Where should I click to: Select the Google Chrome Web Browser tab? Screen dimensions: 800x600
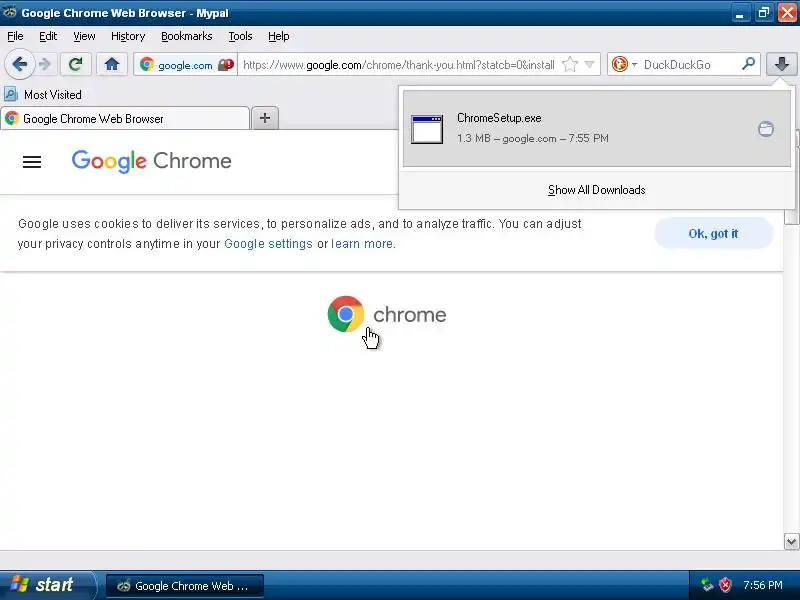click(125, 119)
